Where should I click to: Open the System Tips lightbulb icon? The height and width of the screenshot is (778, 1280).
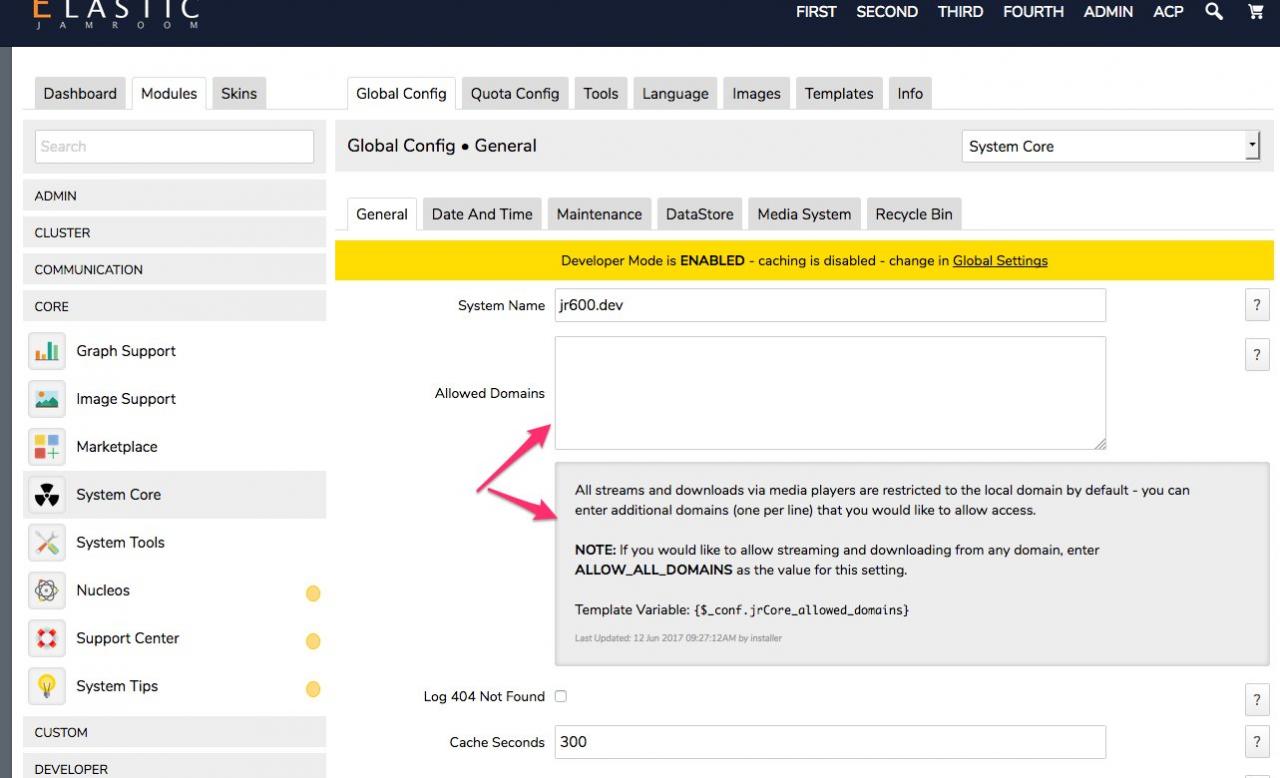point(47,687)
